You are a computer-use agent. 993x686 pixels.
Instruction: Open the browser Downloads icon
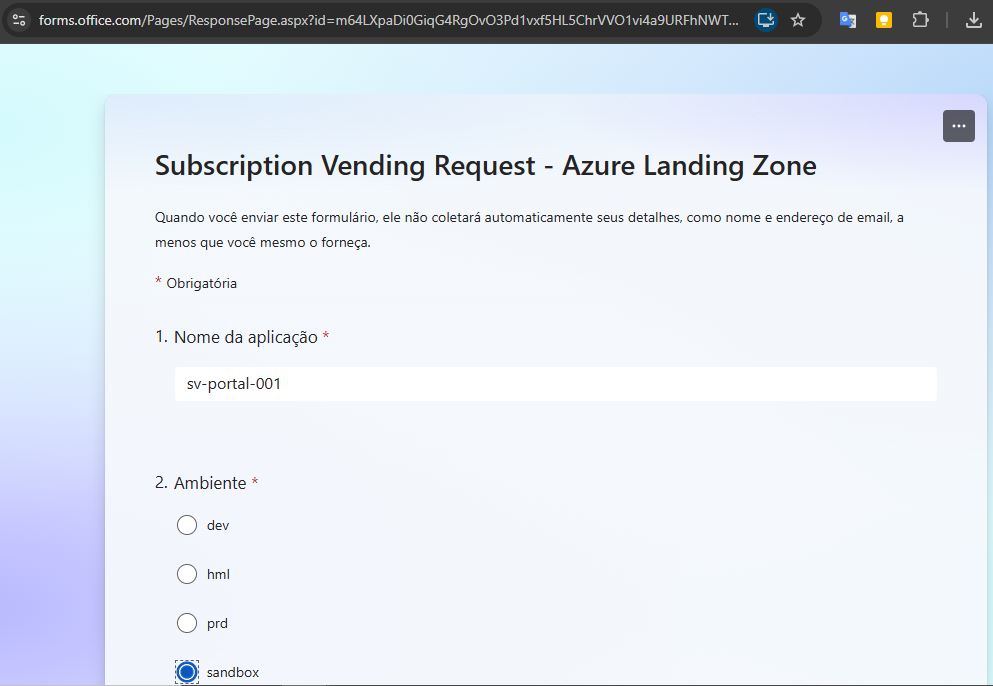tap(973, 20)
